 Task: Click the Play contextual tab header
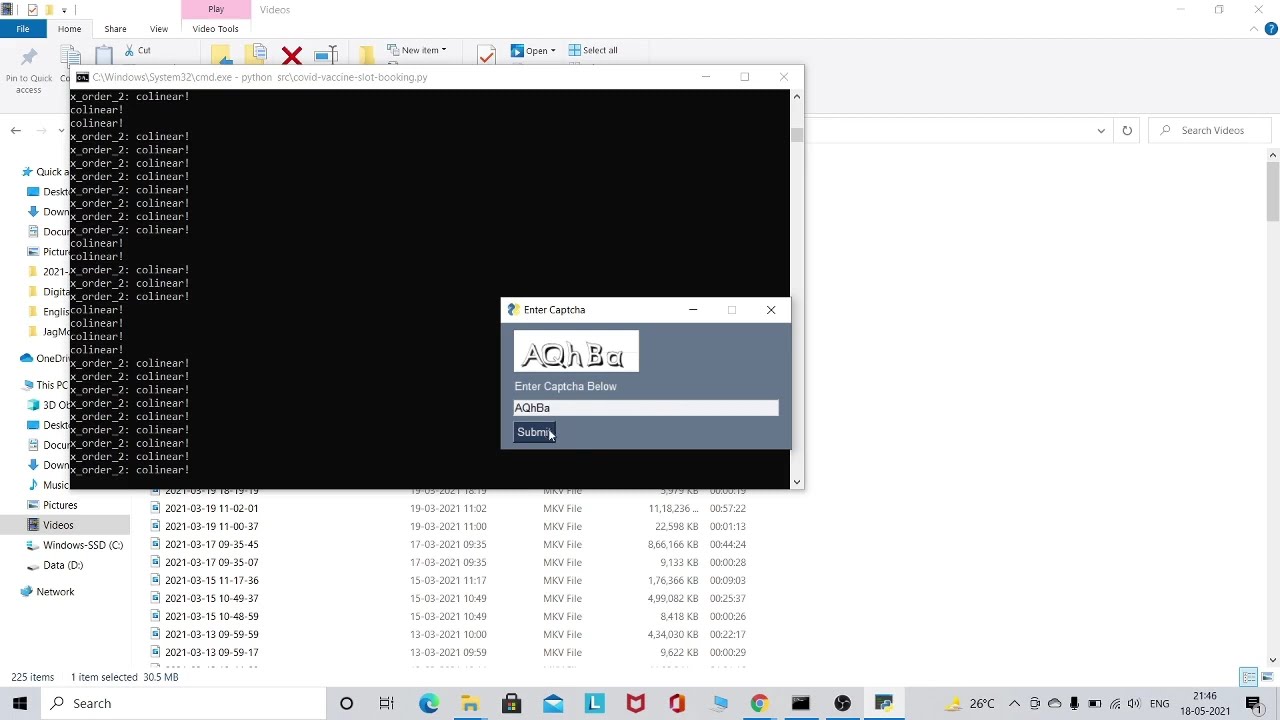point(216,9)
